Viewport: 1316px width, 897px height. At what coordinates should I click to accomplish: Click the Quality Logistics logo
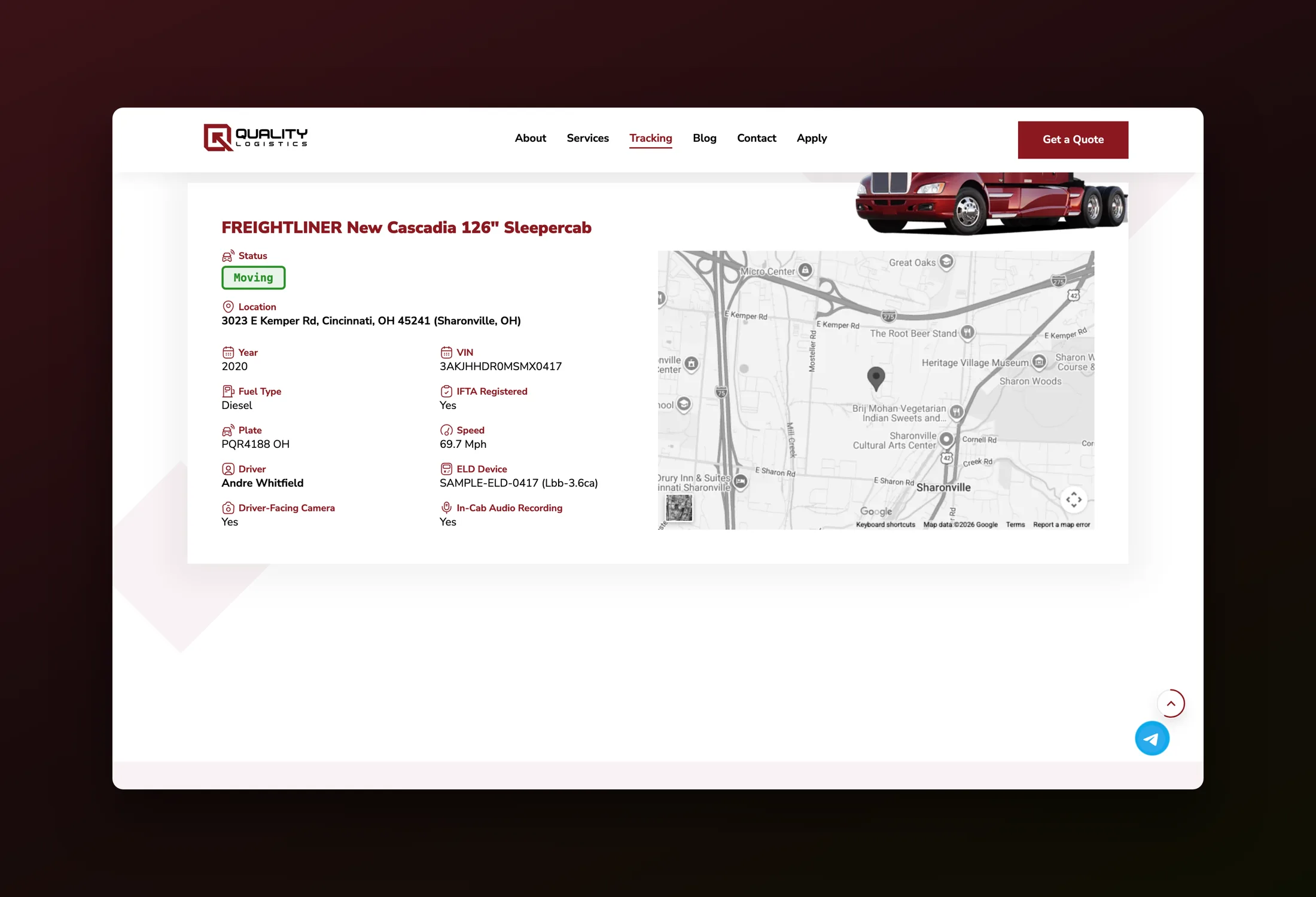coord(255,138)
